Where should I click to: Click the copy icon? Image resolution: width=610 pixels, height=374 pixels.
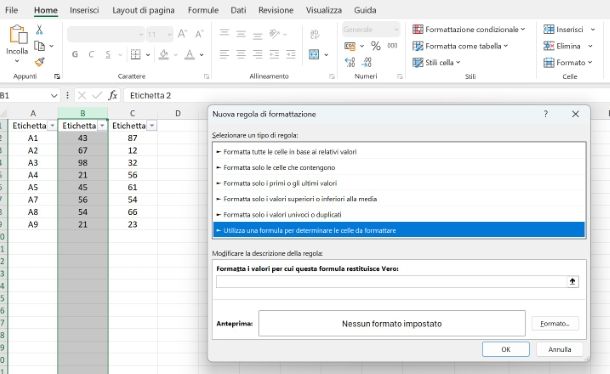[39, 46]
